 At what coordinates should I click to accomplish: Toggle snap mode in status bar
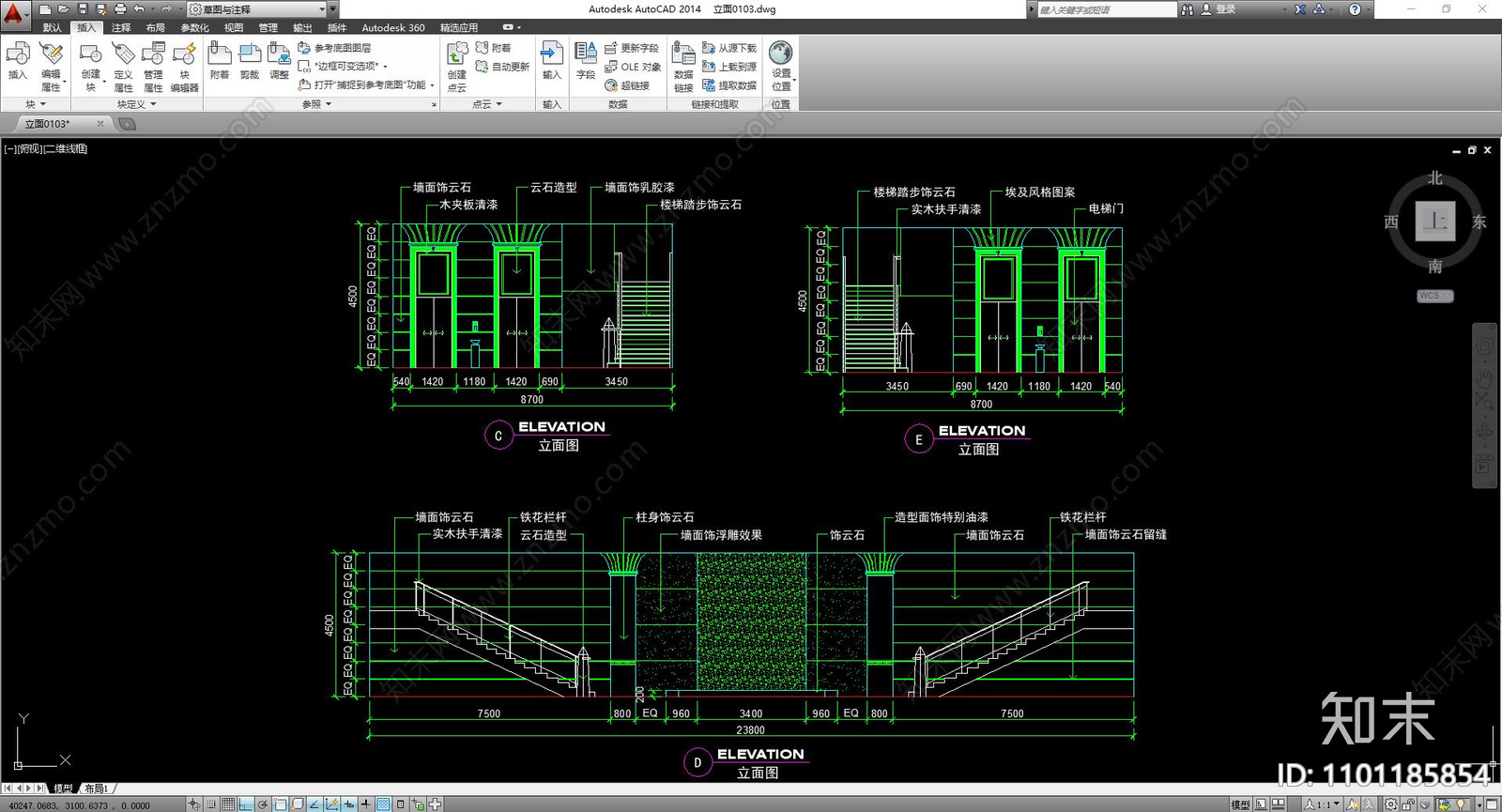point(211,804)
